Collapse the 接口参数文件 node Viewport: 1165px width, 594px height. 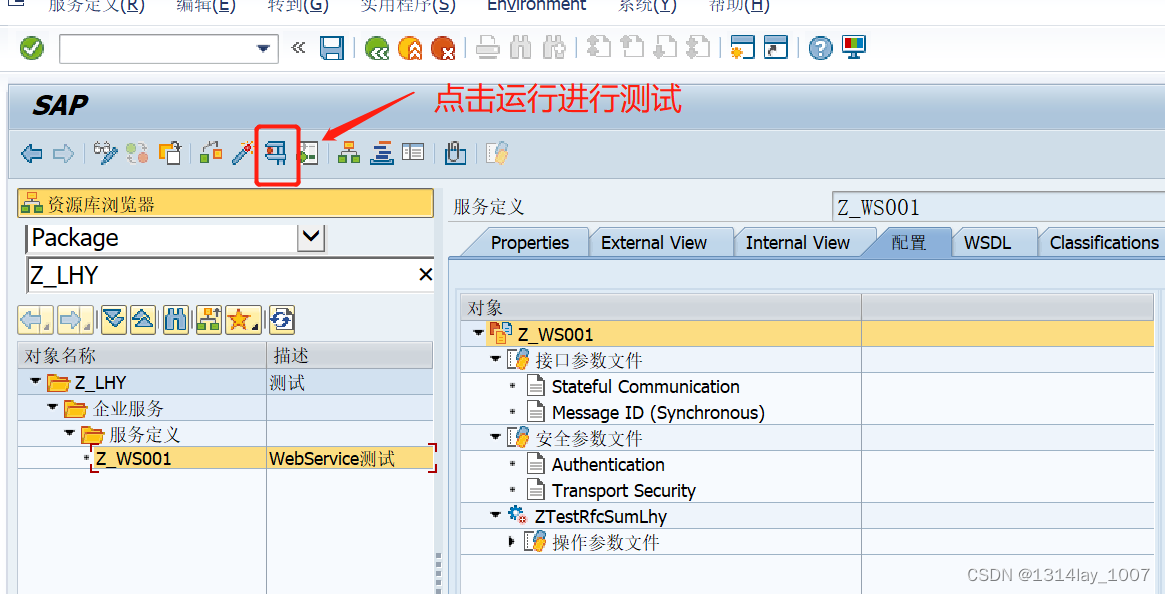496,359
